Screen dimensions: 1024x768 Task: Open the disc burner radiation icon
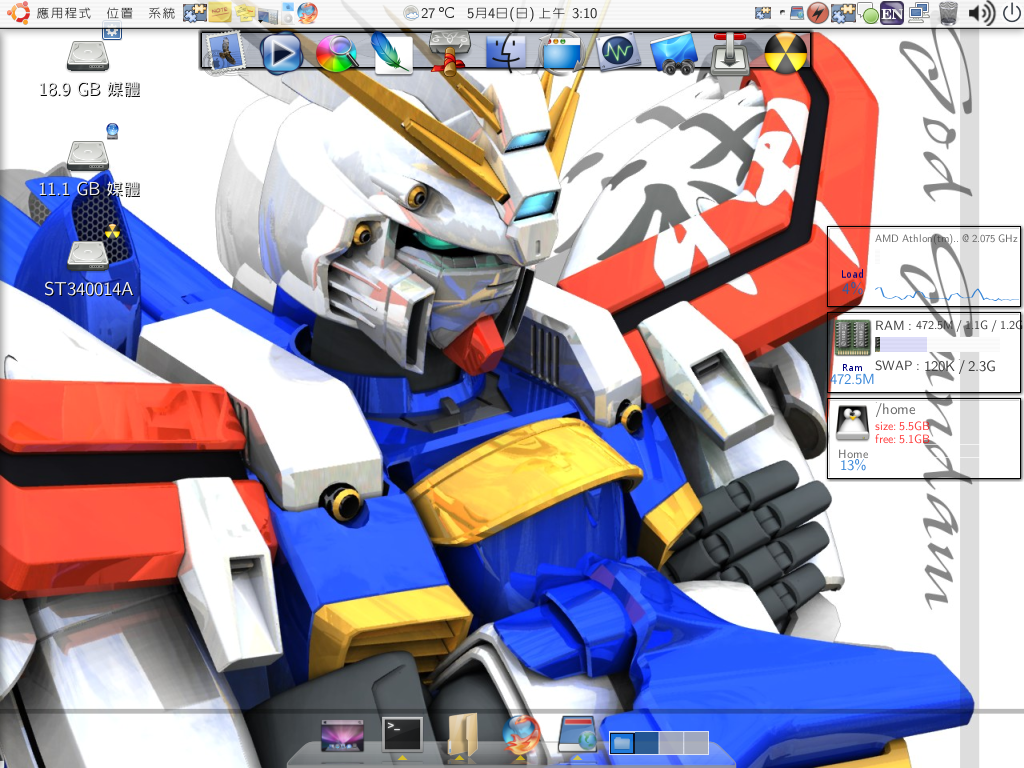pyautogui.click(x=786, y=52)
